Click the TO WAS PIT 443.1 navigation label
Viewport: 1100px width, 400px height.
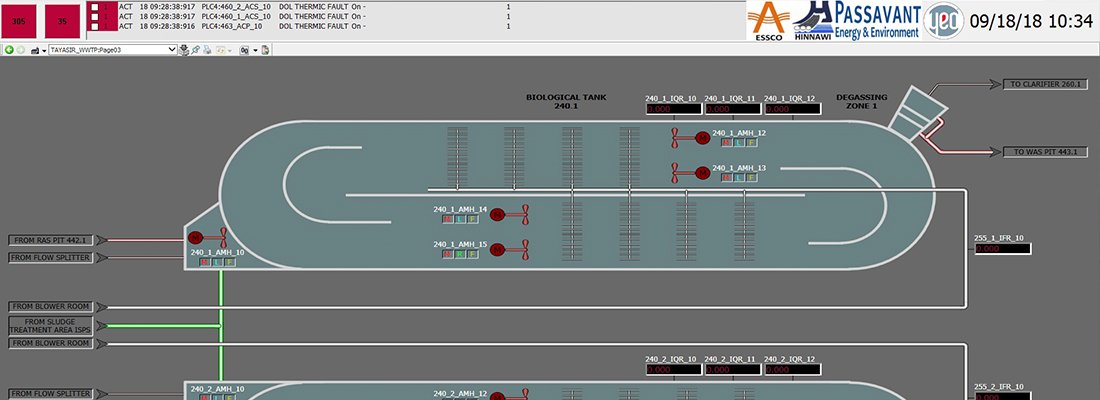pyautogui.click(x=1045, y=152)
